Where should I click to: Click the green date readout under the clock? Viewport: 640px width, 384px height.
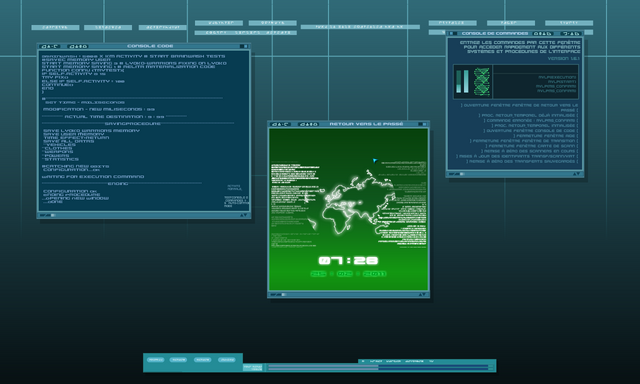348,273
